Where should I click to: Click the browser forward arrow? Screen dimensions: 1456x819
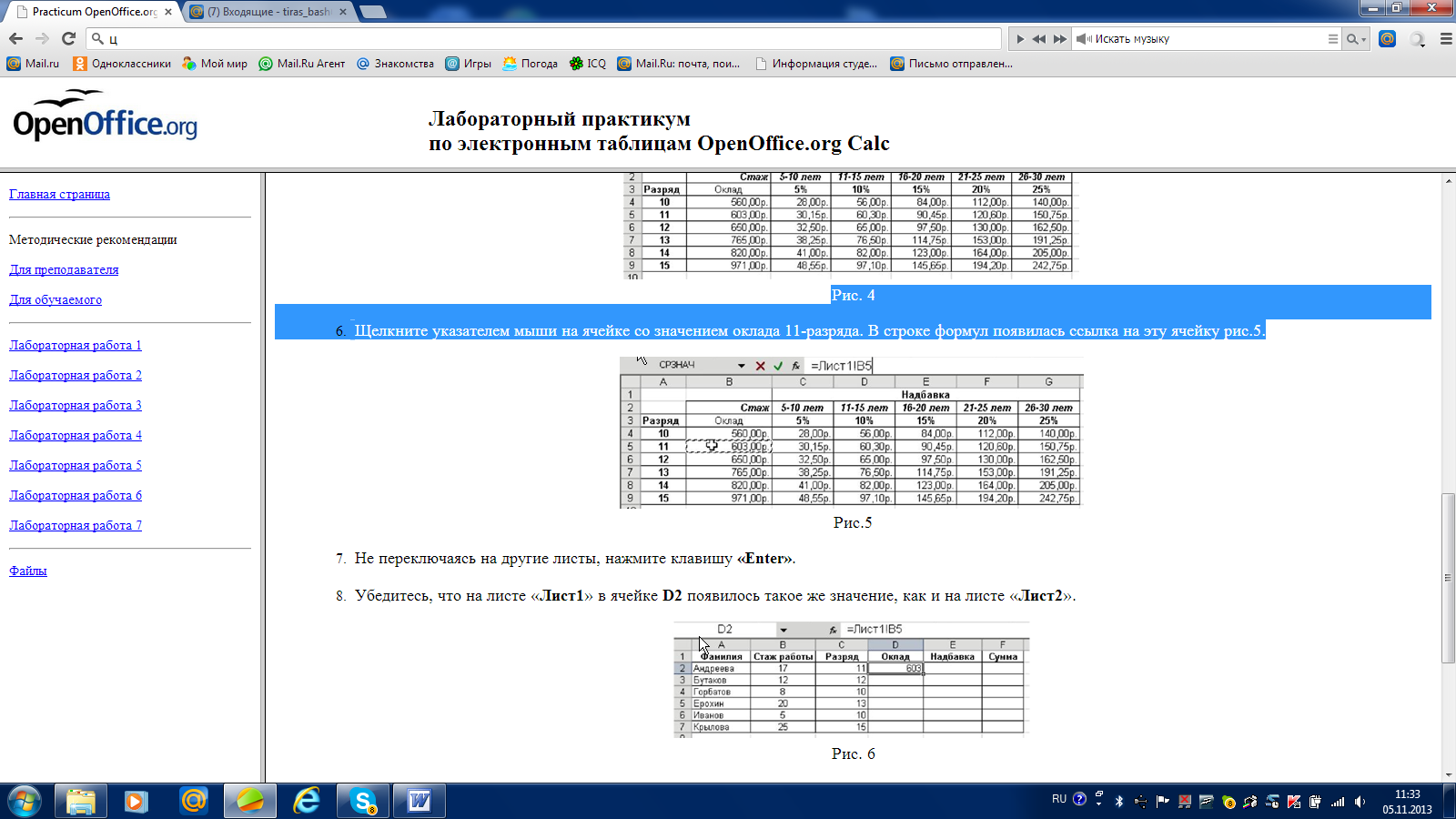point(42,38)
